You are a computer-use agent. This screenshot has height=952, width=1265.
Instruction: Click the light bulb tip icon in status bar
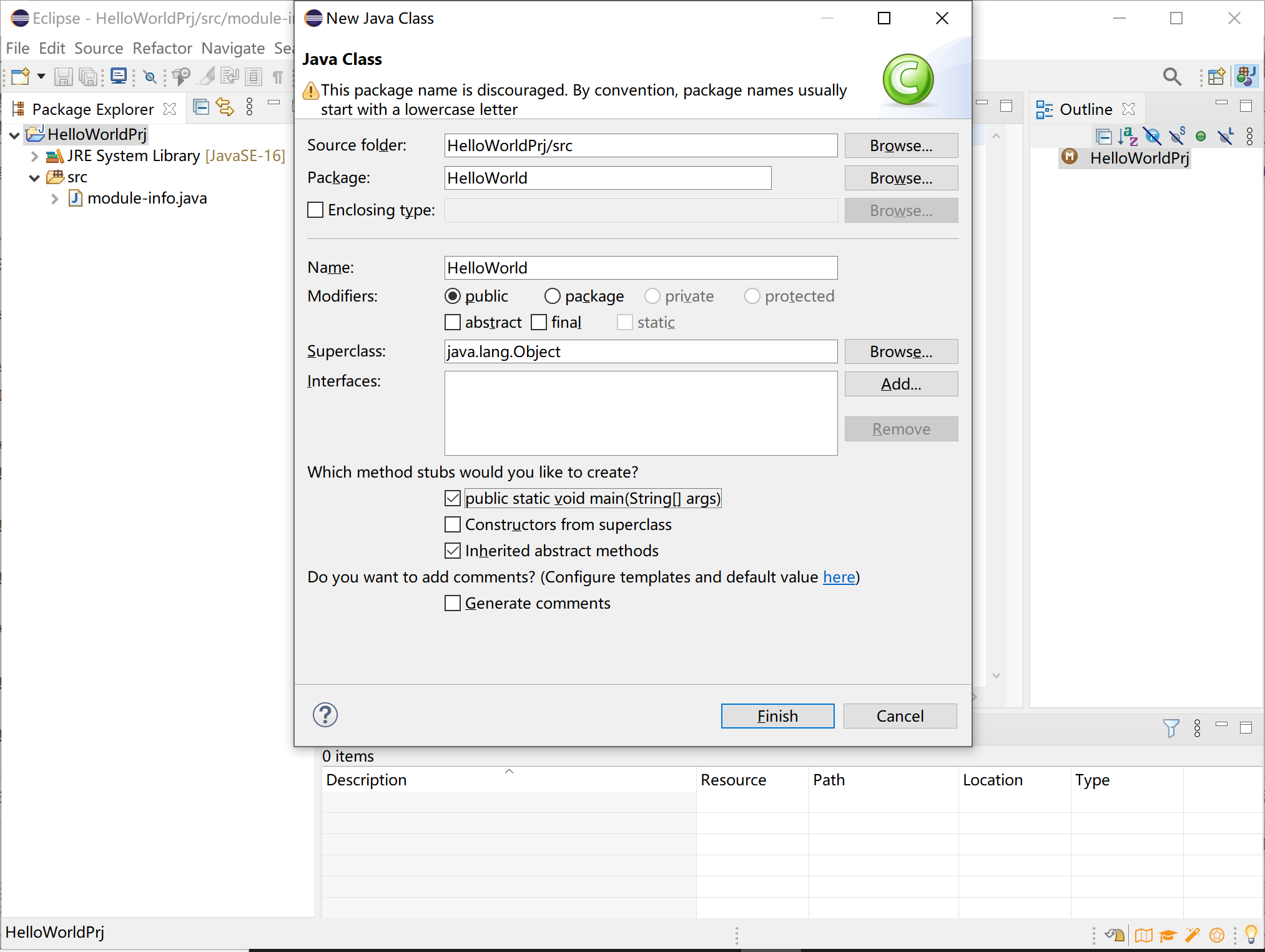pyautogui.click(x=1251, y=935)
